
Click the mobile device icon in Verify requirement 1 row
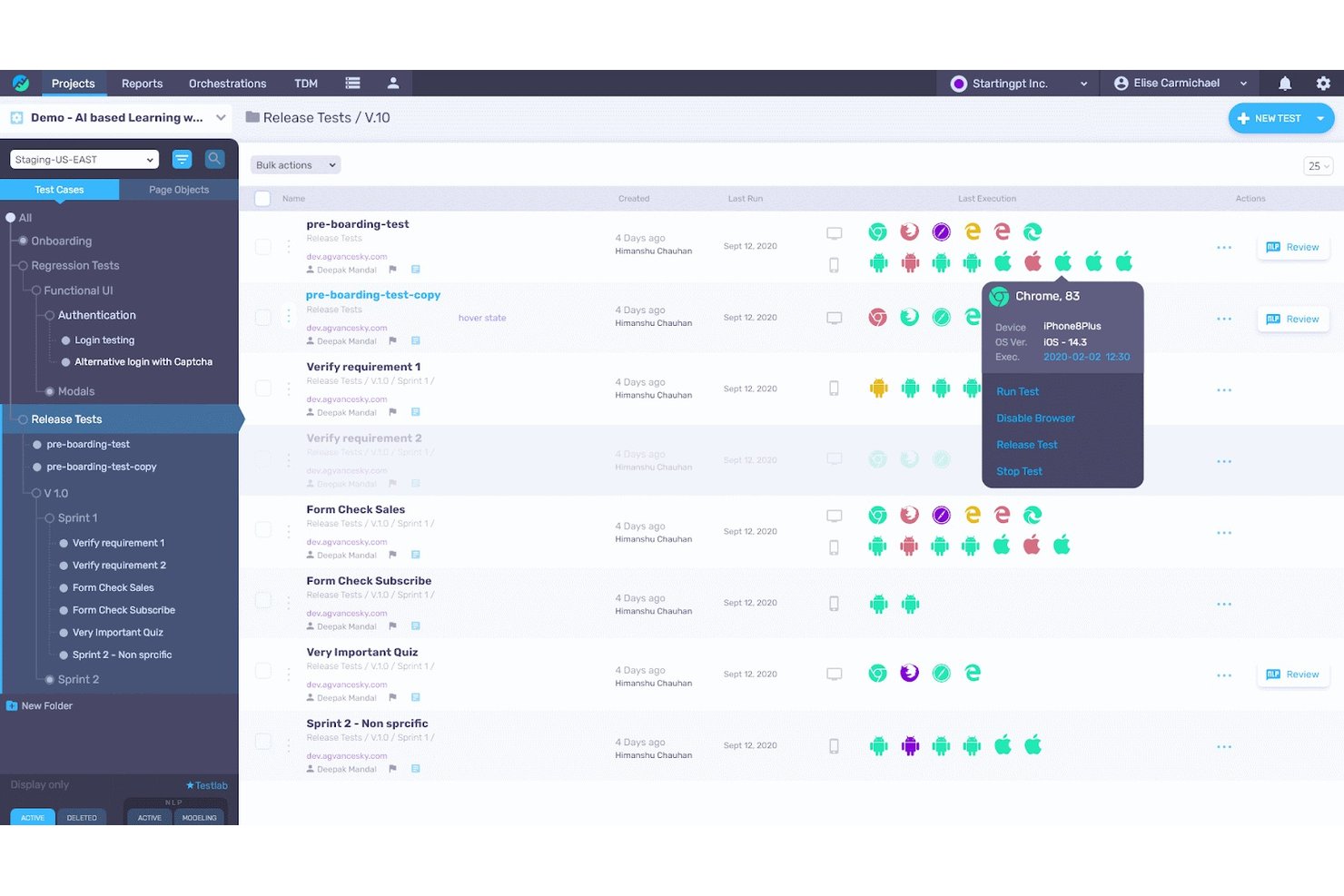point(834,389)
